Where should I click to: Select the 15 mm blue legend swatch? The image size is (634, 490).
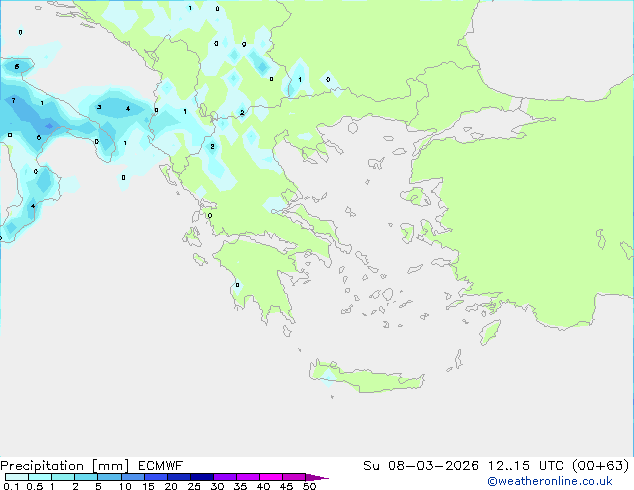(x=155, y=477)
